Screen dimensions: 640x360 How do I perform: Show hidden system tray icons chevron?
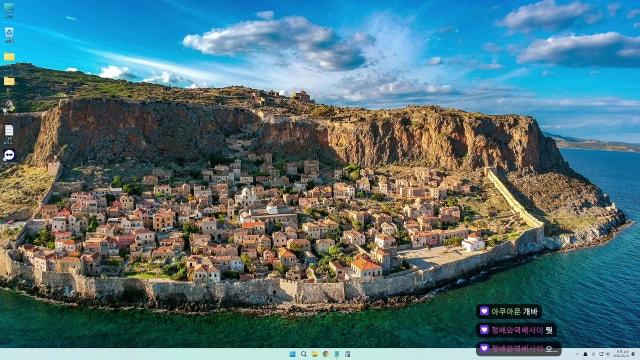578,354
